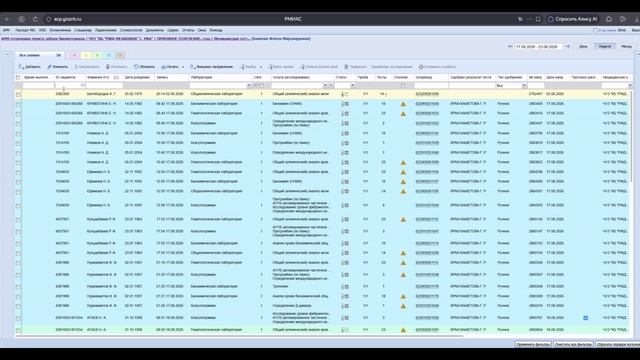Select orange colored status tab

(120, 55)
